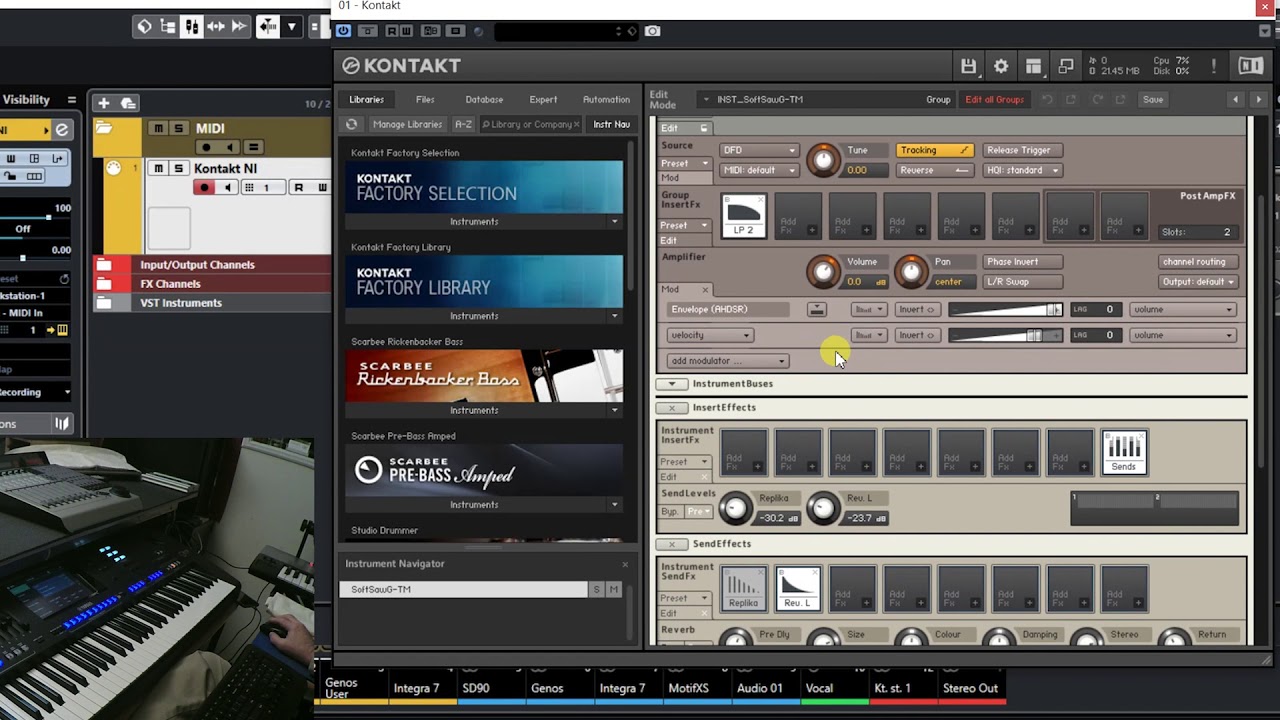Click the A-Z sort button
The image size is (1280, 720).
click(463, 124)
